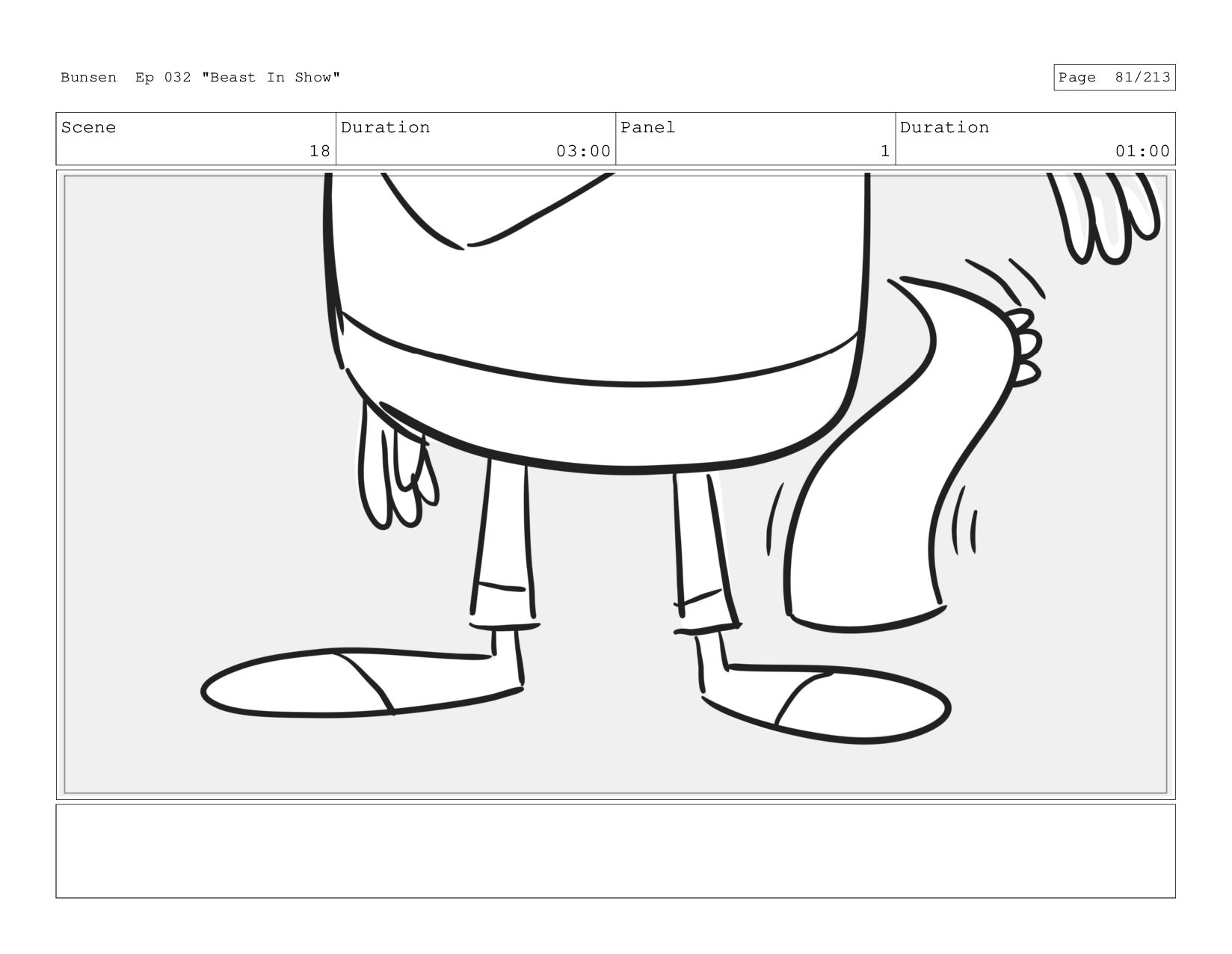This screenshot has width=1232, height=954.
Task: Click the storyboard panel drawing
Action: 615,484
